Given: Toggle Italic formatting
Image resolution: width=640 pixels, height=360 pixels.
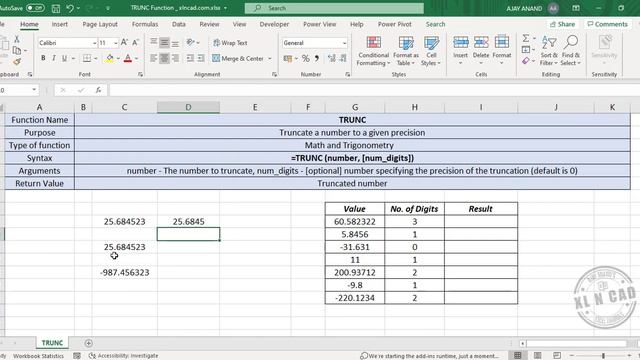Looking at the screenshot, I should click(53, 58).
